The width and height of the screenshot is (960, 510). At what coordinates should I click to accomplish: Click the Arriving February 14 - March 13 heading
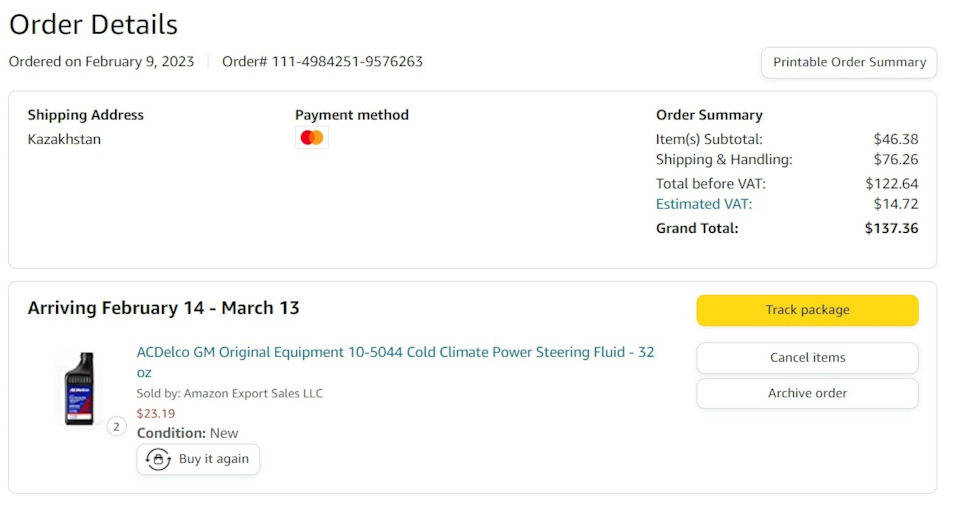(163, 308)
